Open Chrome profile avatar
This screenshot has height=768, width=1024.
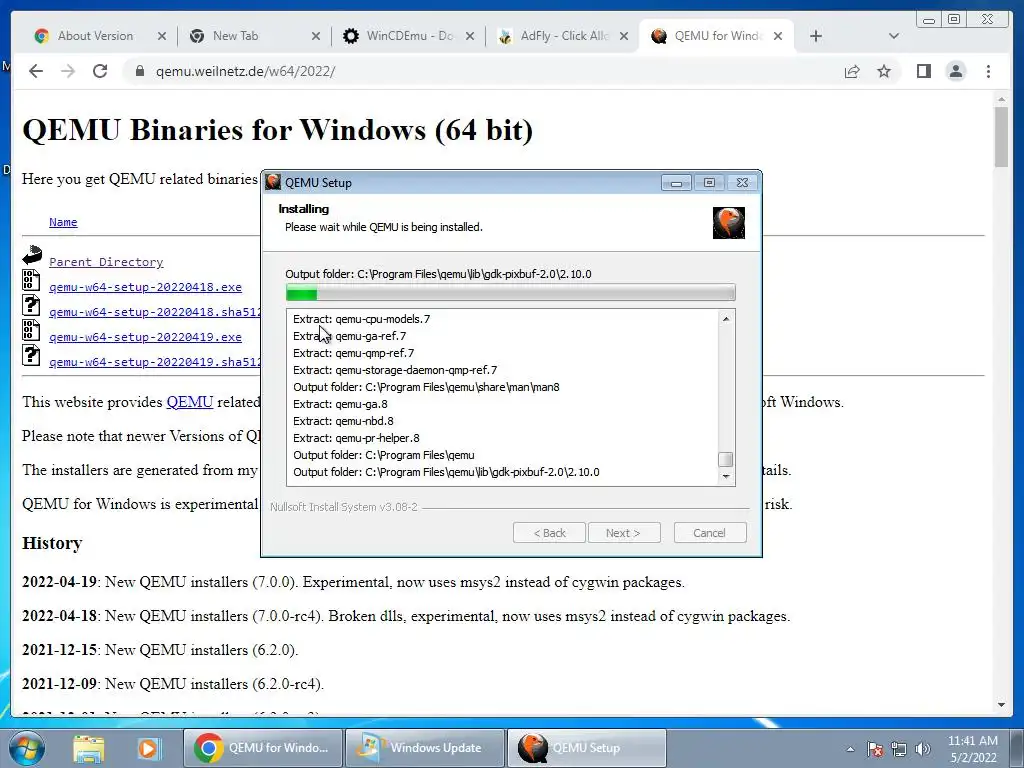click(x=956, y=71)
